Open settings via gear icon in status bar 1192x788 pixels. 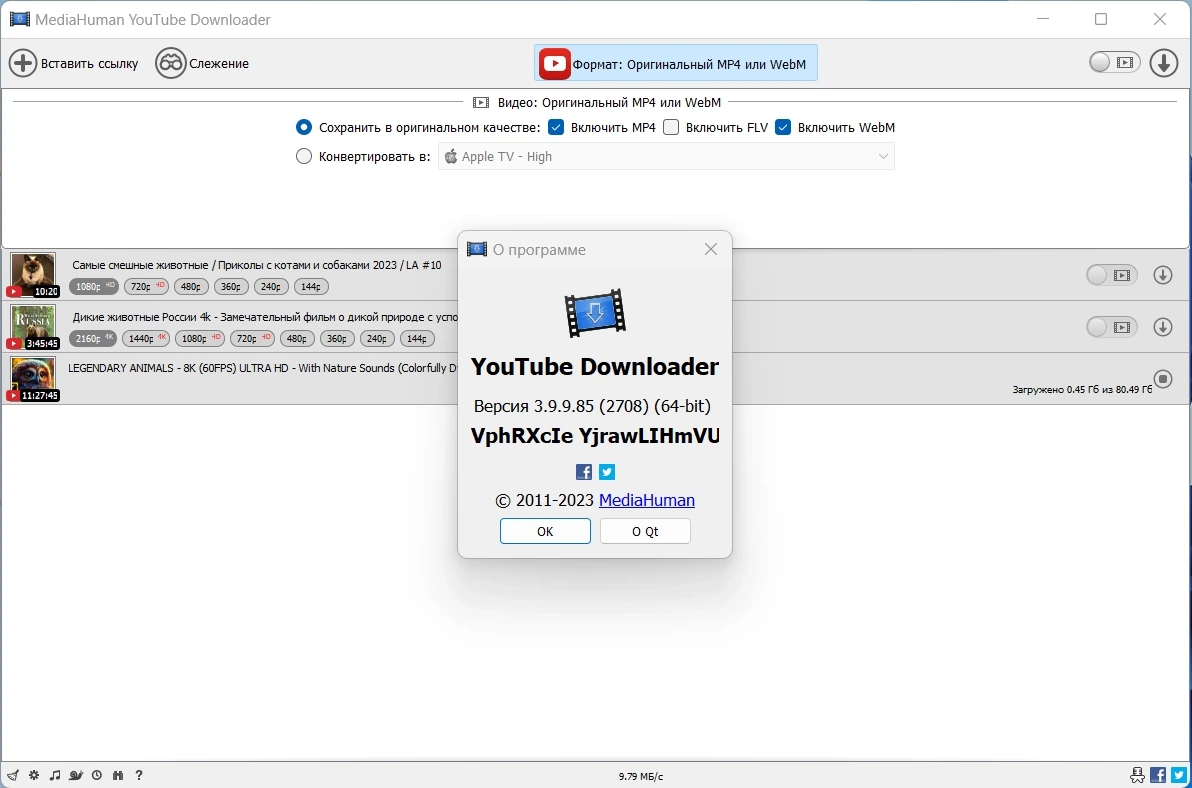pyautogui.click(x=34, y=775)
